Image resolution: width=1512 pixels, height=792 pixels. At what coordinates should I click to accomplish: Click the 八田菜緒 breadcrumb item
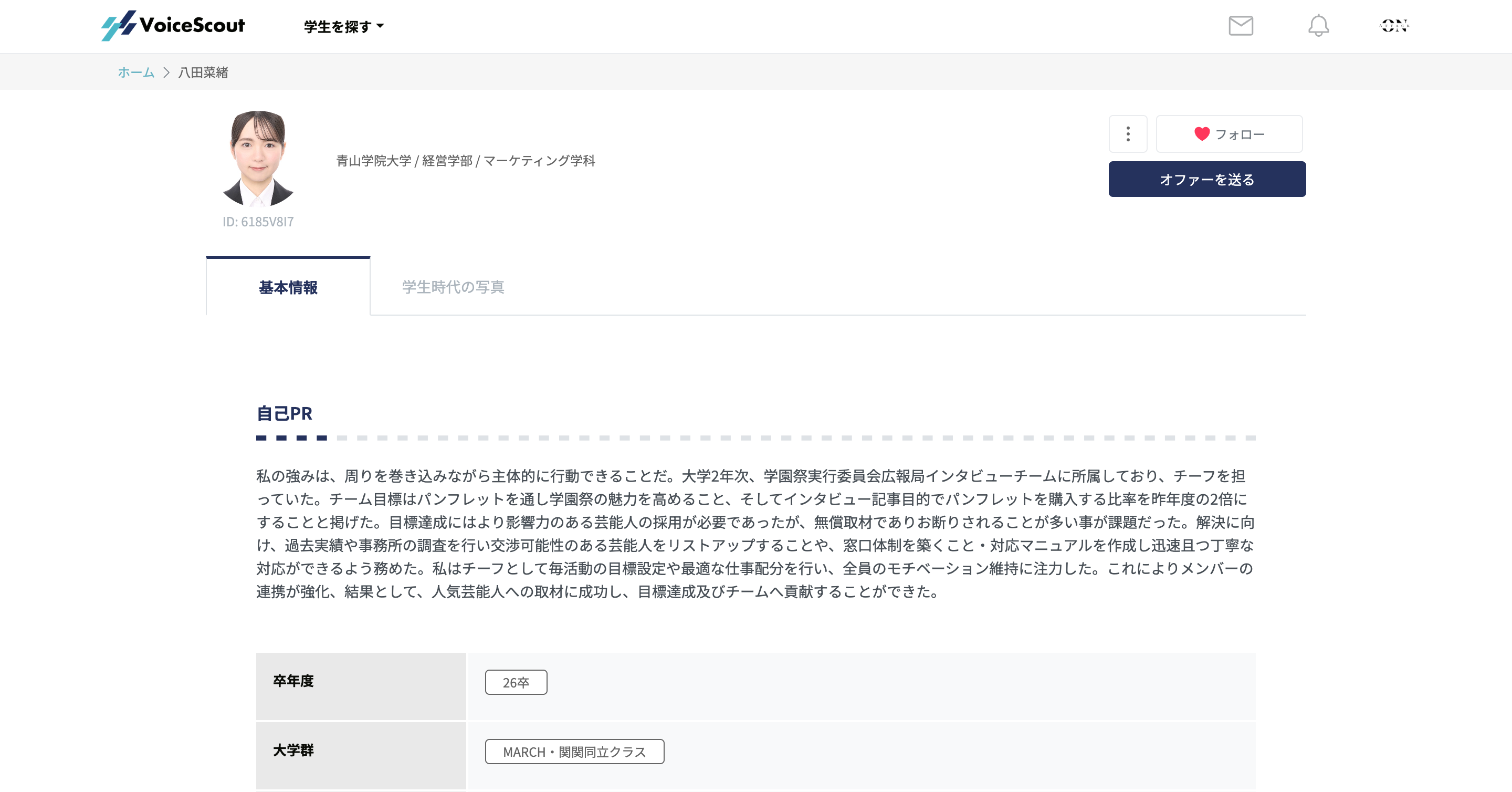pyautogui.click(x=203, y=72)
